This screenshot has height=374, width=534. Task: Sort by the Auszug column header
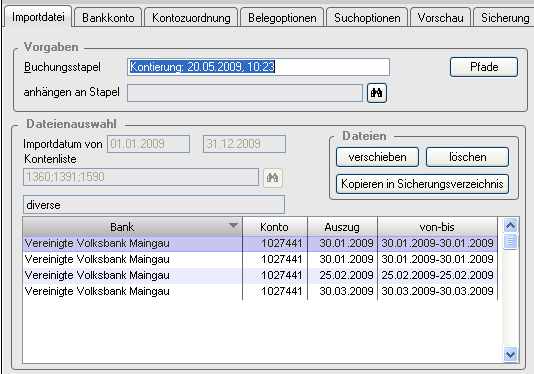[x=342, y=227]
